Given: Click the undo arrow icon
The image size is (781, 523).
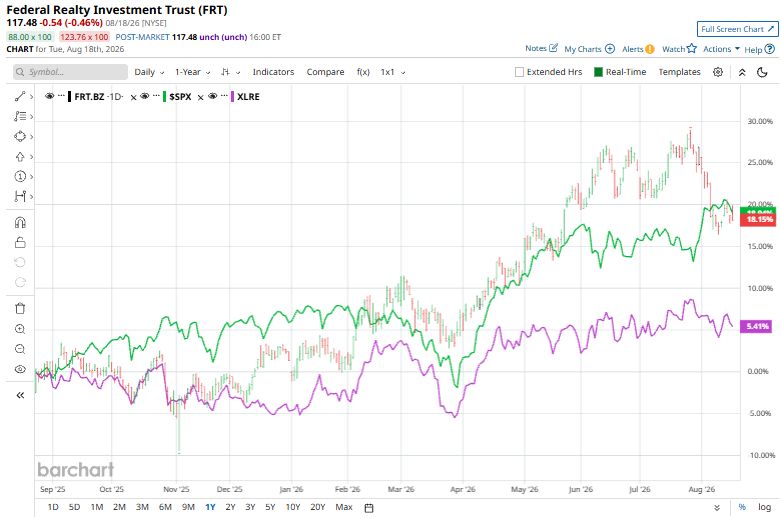Looking at the screenshot, I should coord(20,262).
